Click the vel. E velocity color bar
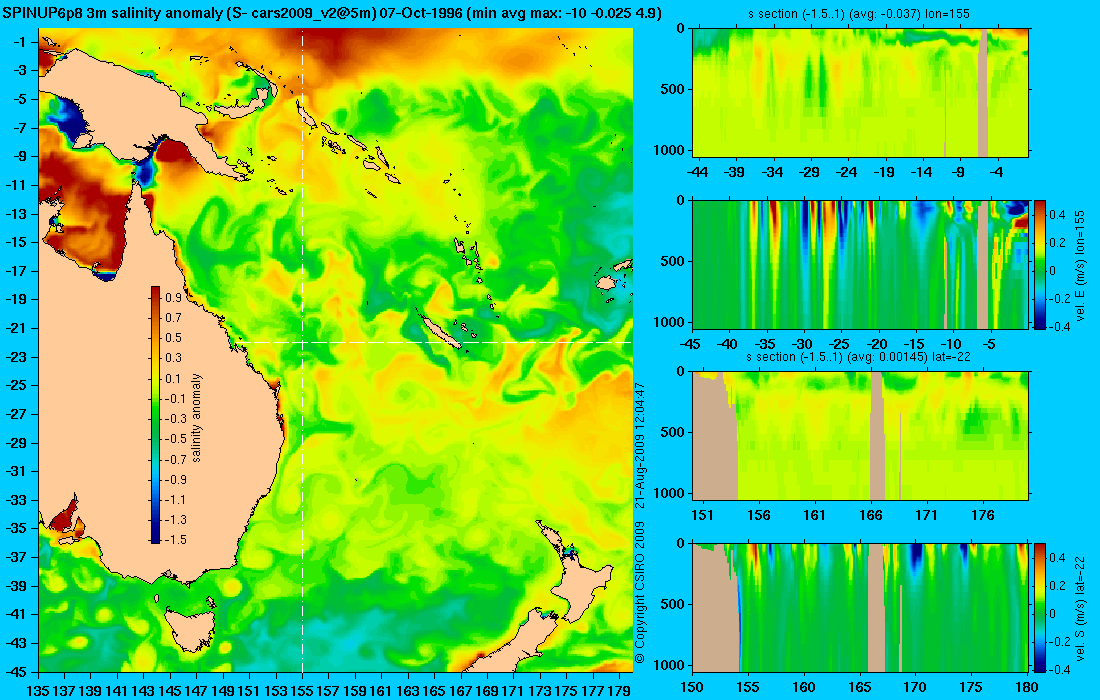1100x700 pixels. [x=1039, y=264]
